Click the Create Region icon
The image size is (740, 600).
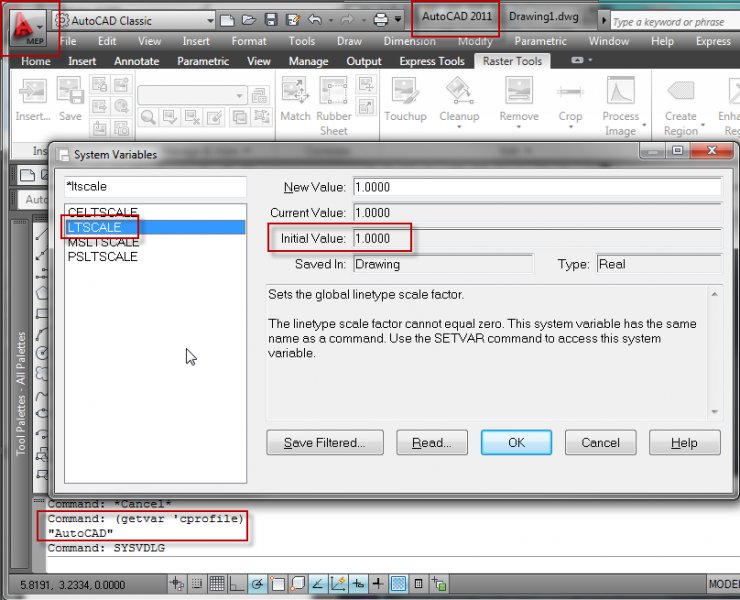[x=681, y=91]
